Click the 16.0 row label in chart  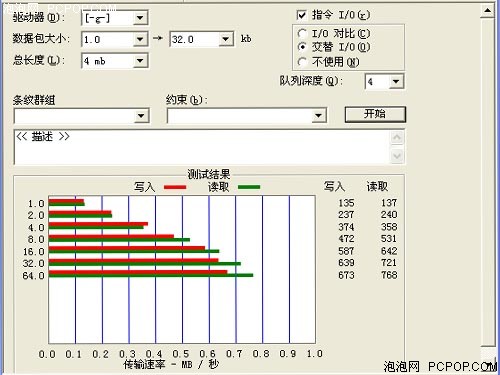click(33, 252)
